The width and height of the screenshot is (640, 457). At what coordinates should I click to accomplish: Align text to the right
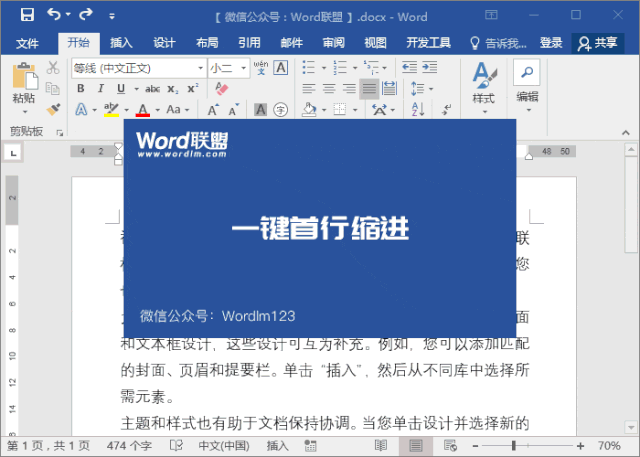point(349,88)
